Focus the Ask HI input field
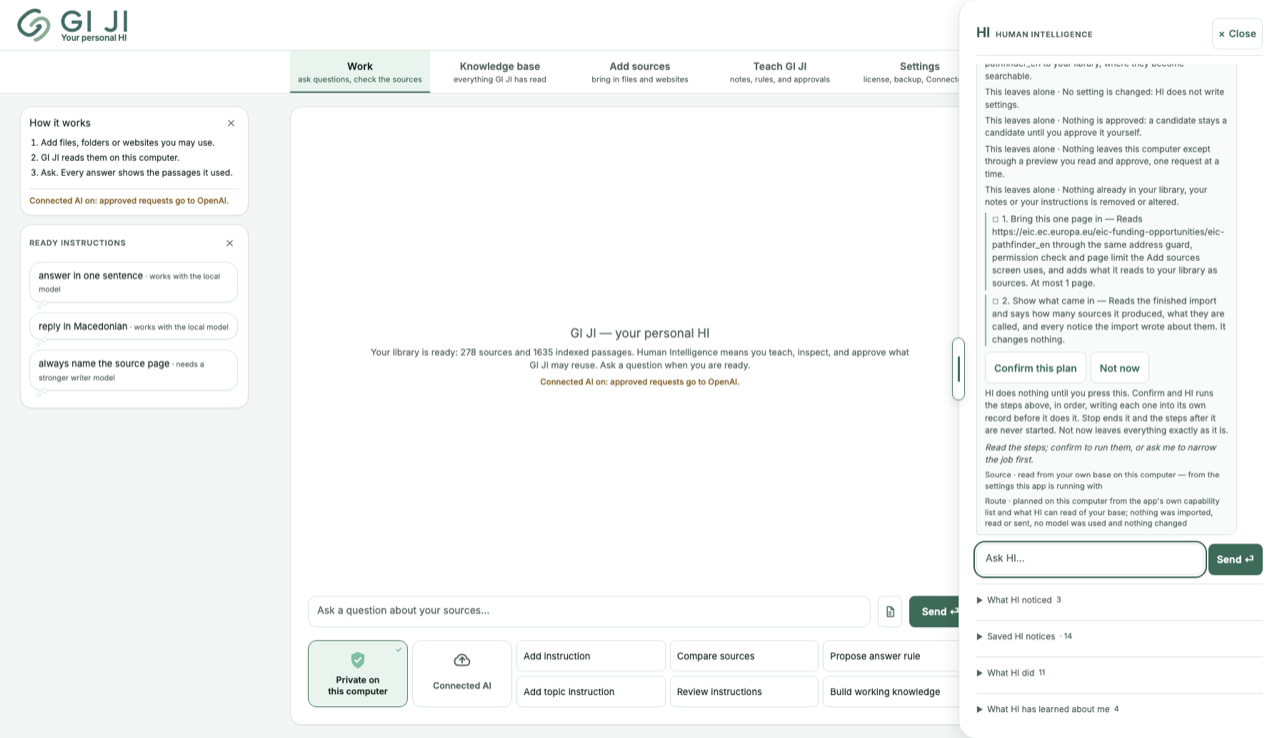The height and width of the screenshot is (738, 1280). (x=1090, y=559)
